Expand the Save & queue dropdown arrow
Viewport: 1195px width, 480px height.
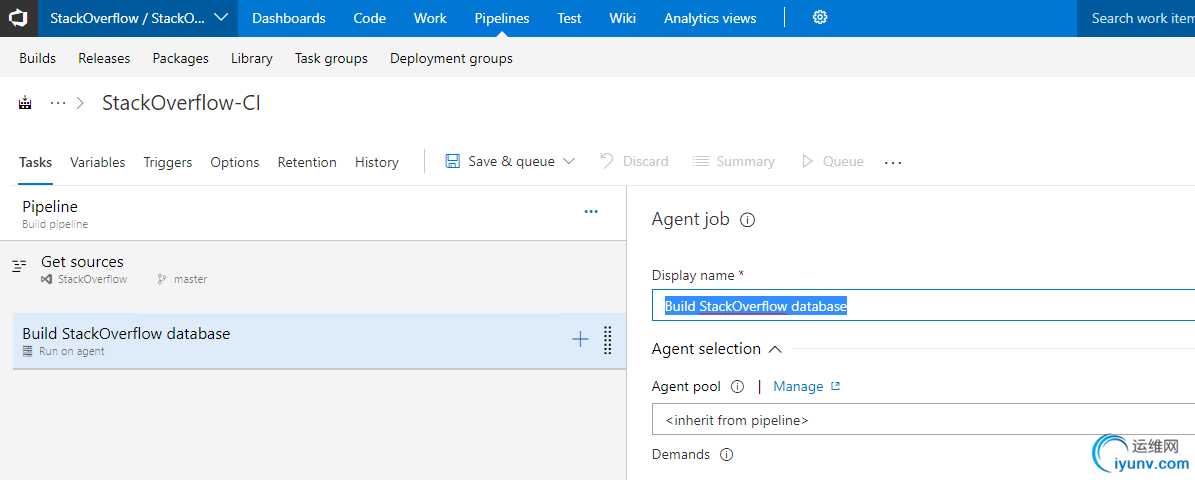point(569,162)
